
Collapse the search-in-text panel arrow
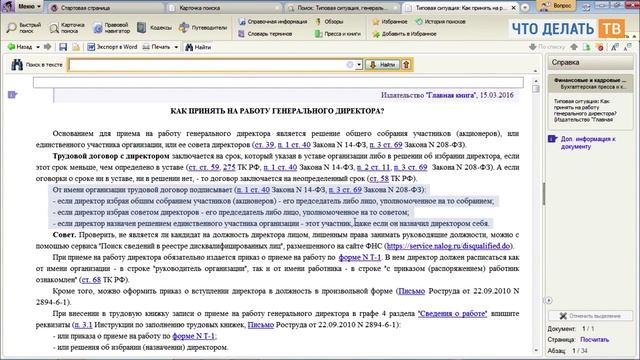point(536,71)
